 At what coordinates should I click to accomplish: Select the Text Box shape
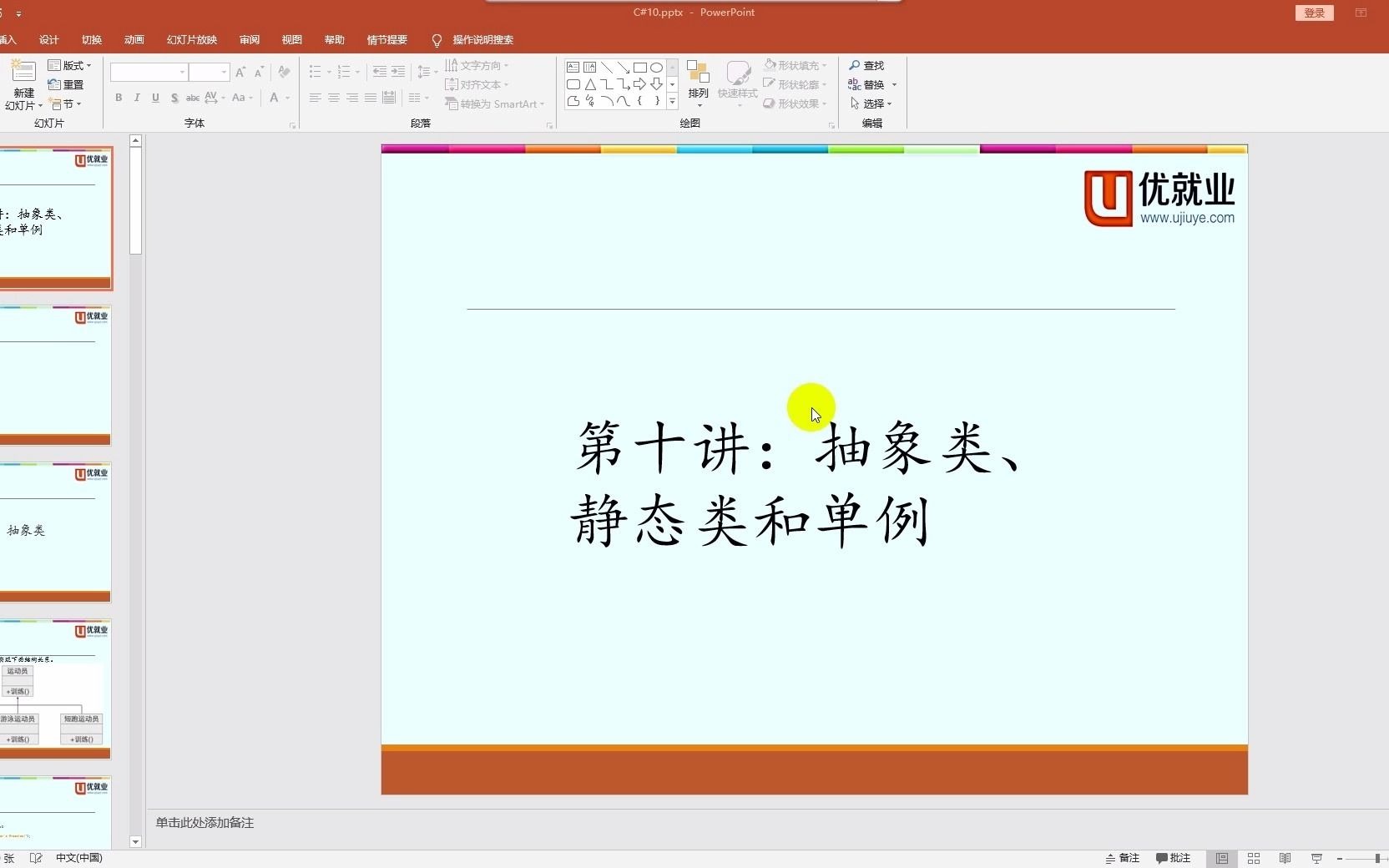(x=573, y=68)
